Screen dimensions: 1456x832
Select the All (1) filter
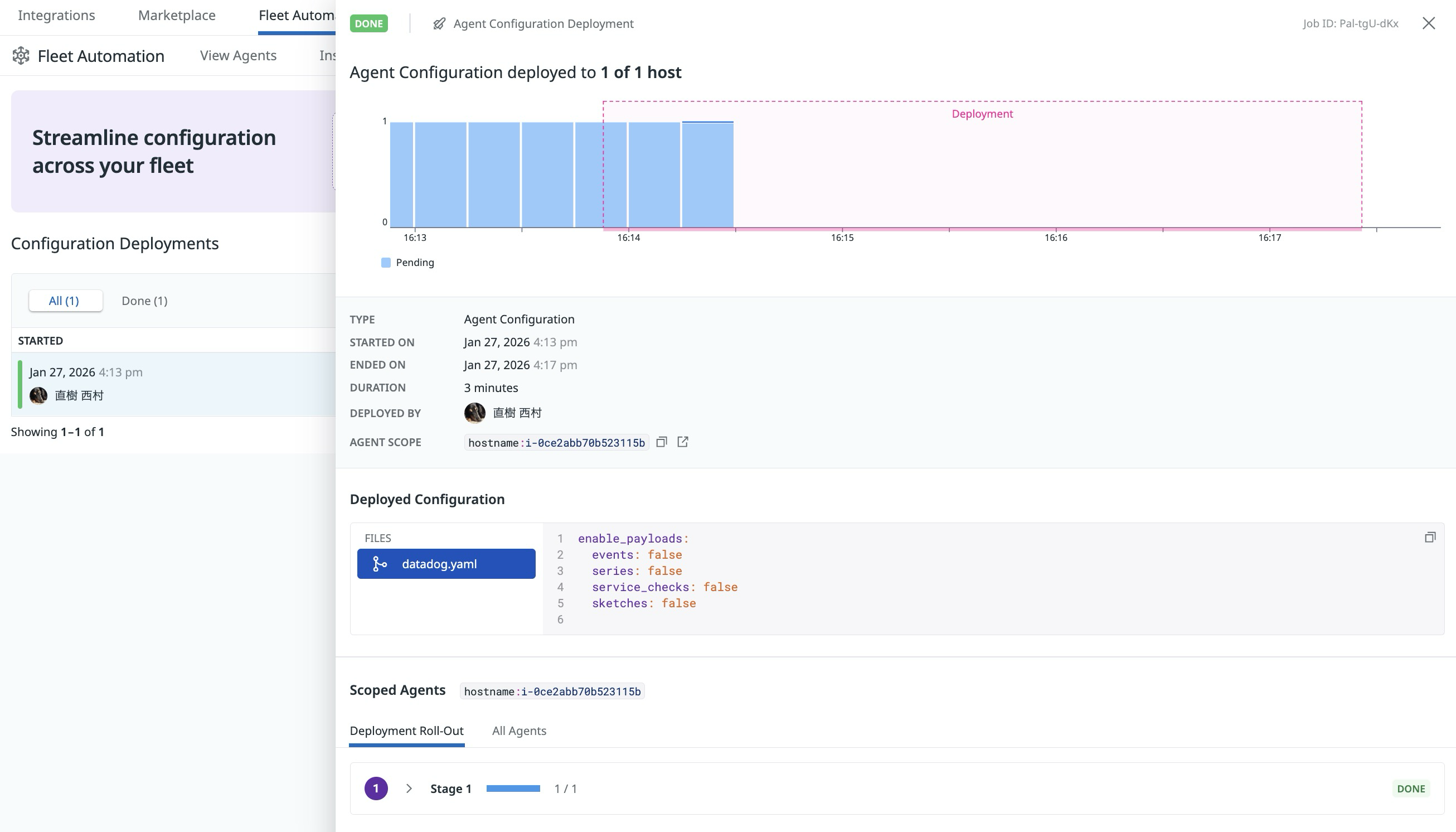click(65, 300)
